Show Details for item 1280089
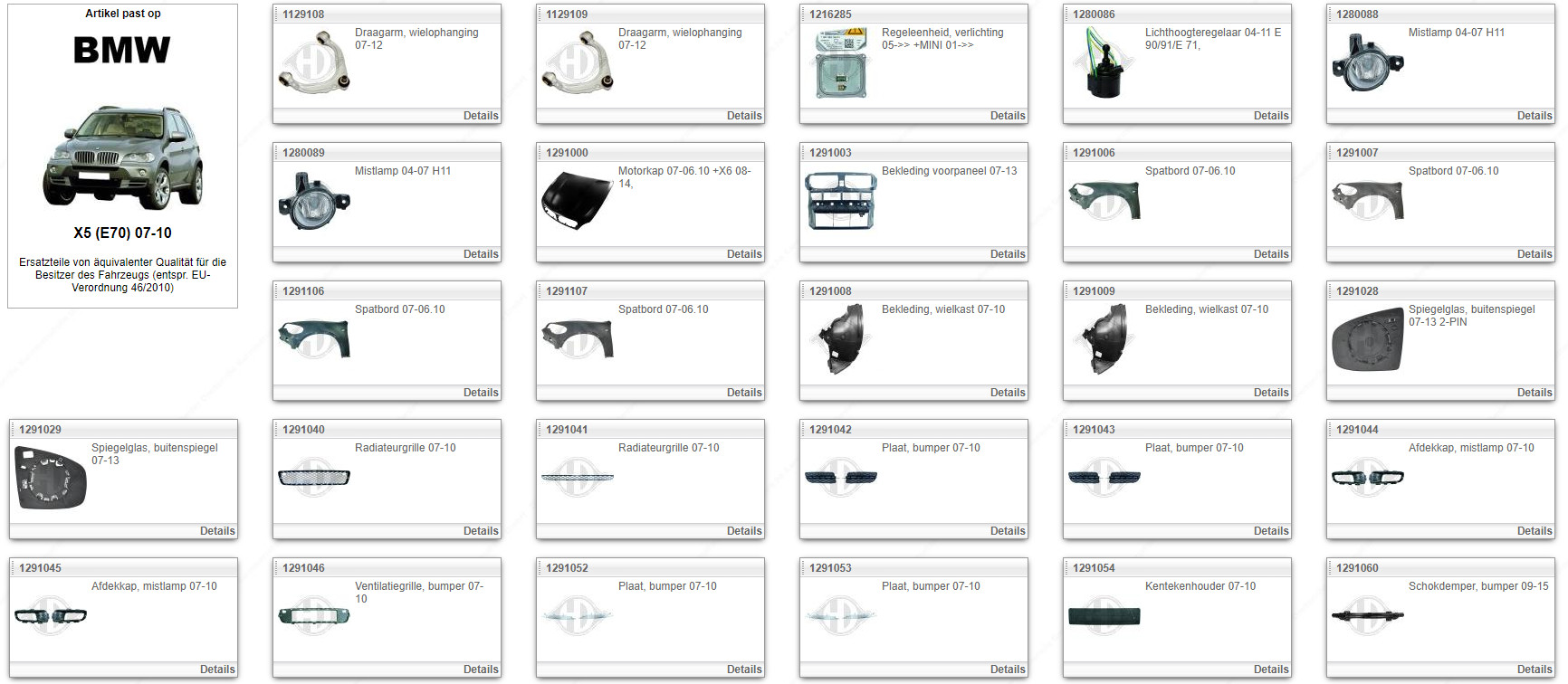Viewport: 1568px width, 684px height. coord(481,254)
